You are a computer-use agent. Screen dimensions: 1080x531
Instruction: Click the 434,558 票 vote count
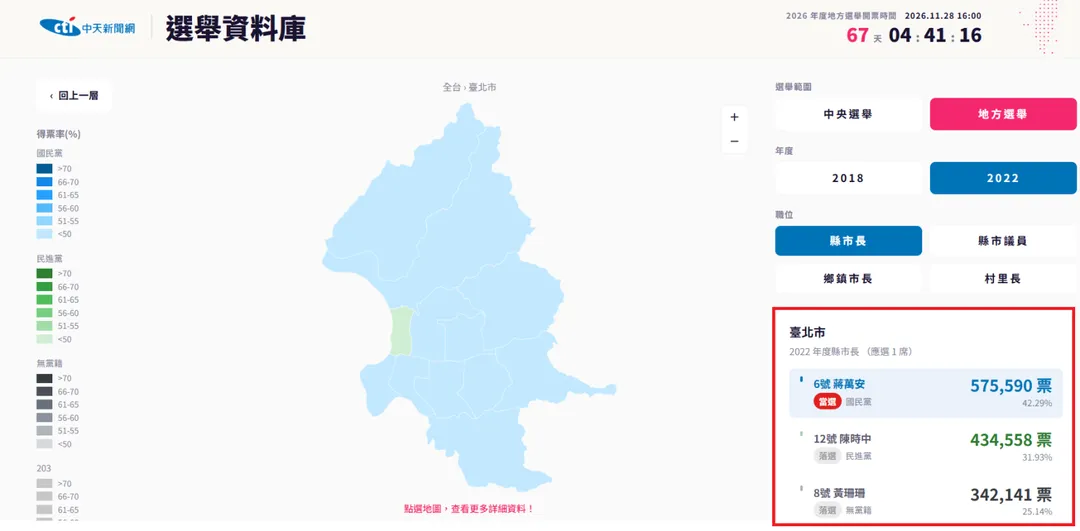pyautogui.click(x=1011, y=440)
